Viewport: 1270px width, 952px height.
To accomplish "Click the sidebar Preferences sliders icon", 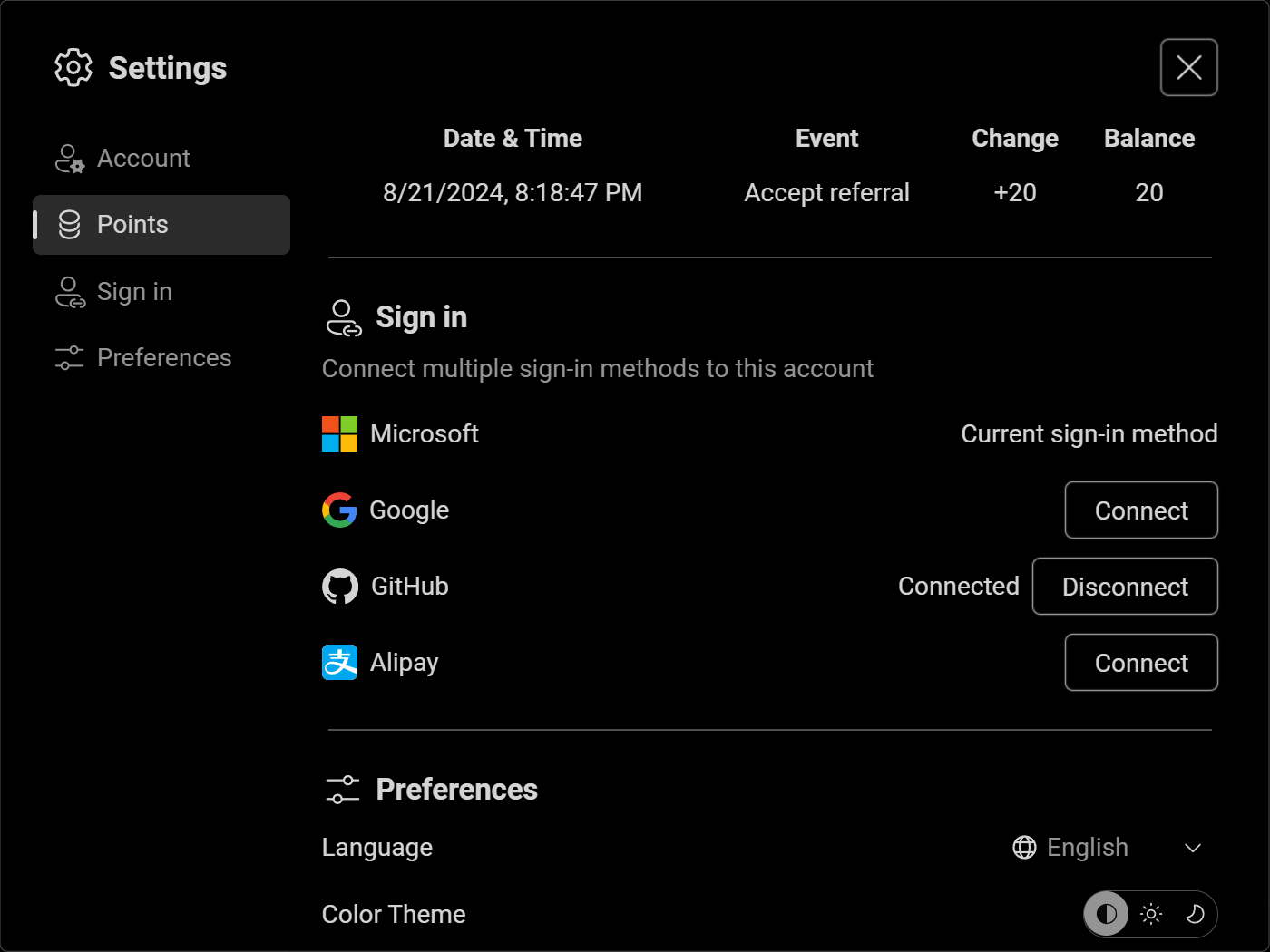I will 70,358.
